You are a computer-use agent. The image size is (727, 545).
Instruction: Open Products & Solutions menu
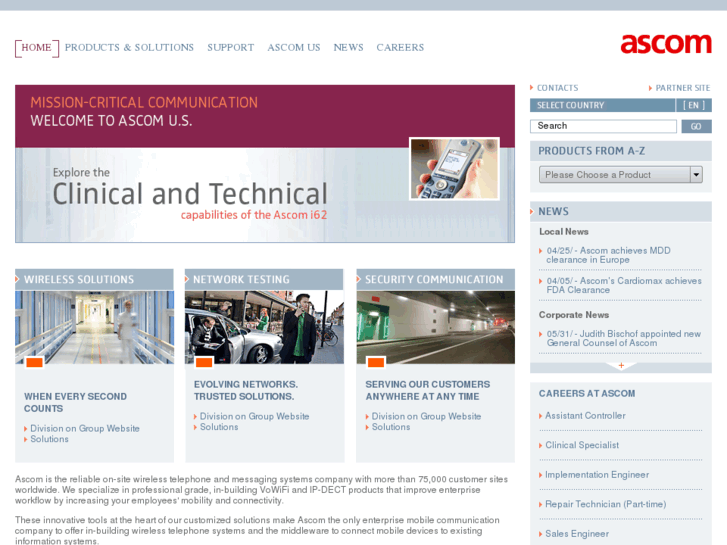[x=129, y=47]
